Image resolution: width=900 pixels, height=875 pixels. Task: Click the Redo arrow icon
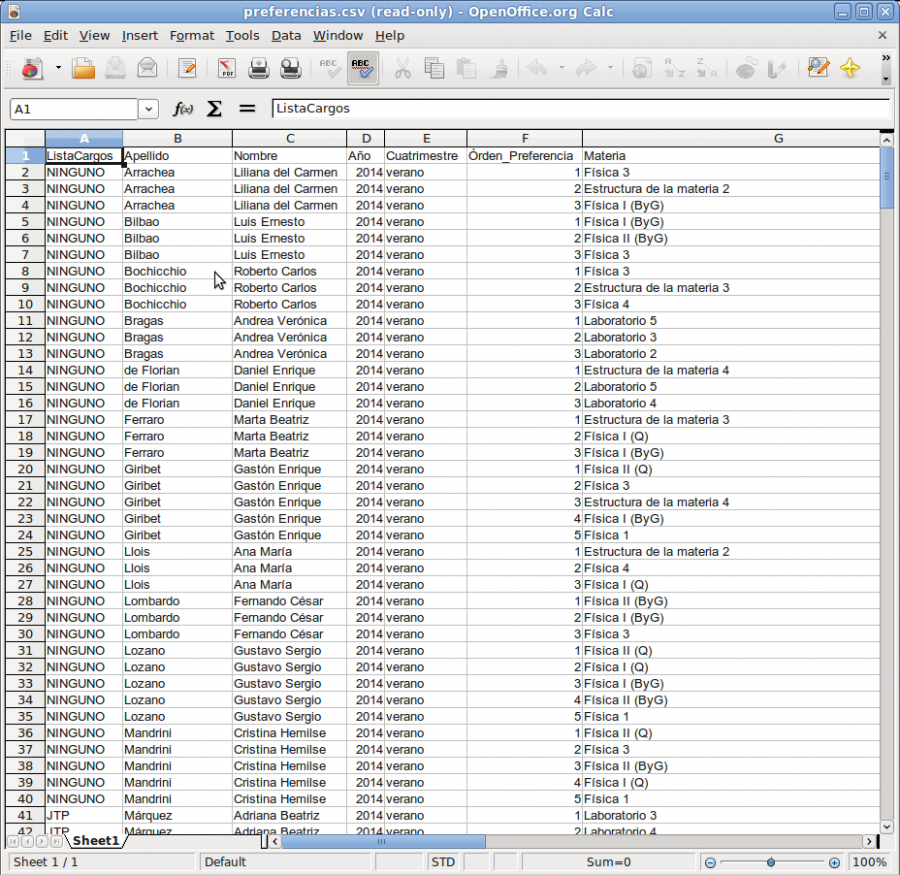coord(586,68)
